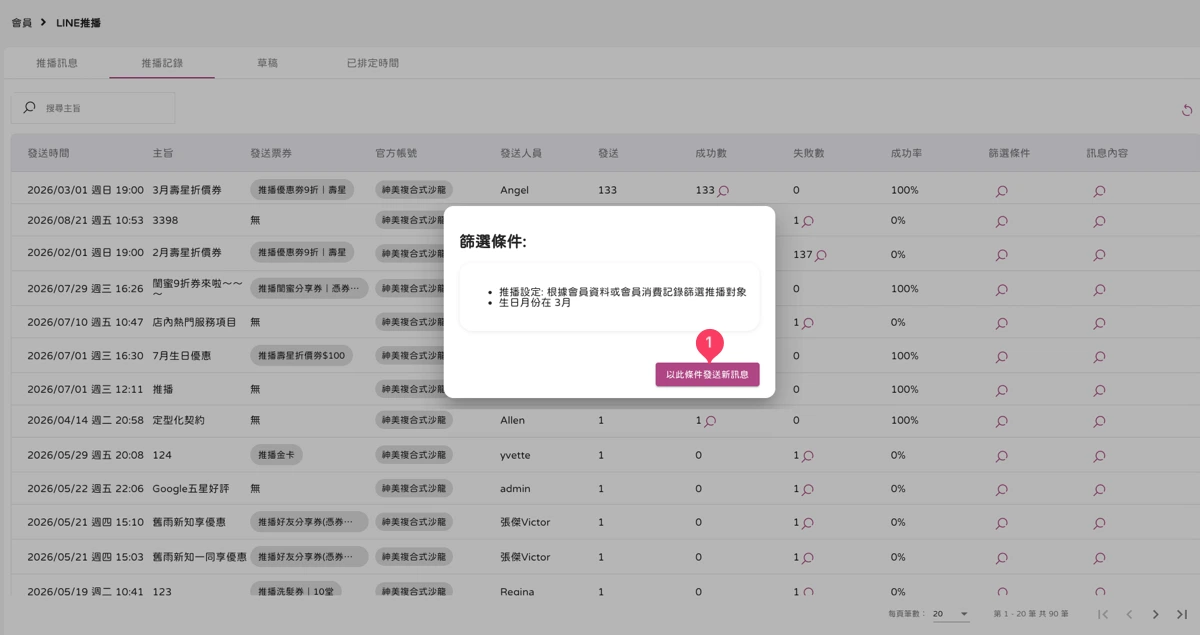View filter conditions for 3398 row

tap(1001, 221)
